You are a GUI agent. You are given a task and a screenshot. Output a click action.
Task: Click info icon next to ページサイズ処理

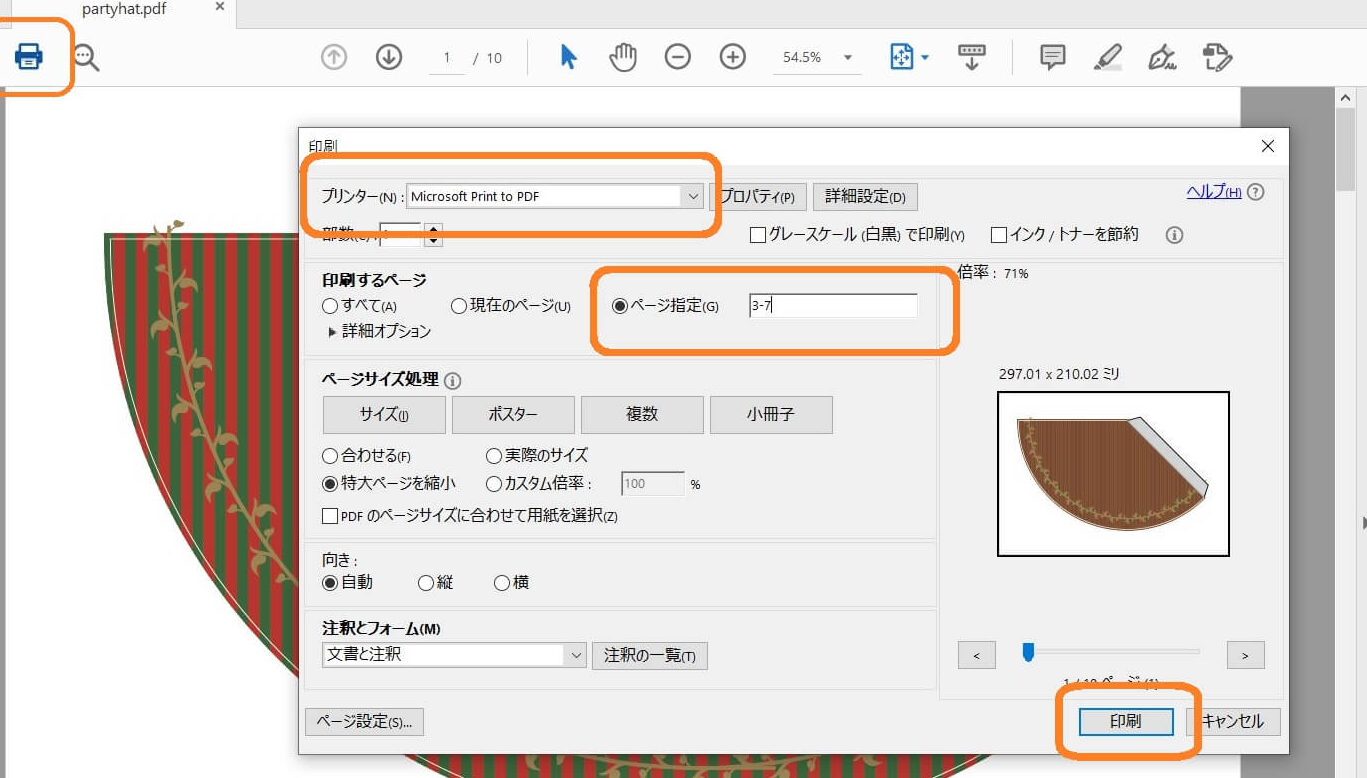coord(452,381)
